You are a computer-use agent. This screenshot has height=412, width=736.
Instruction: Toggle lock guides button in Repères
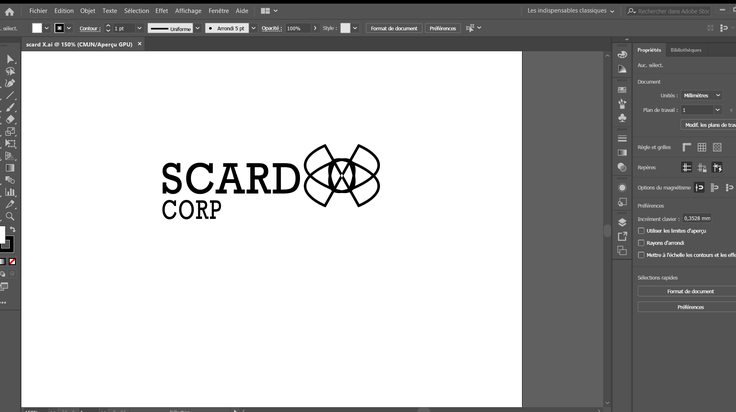702,168
